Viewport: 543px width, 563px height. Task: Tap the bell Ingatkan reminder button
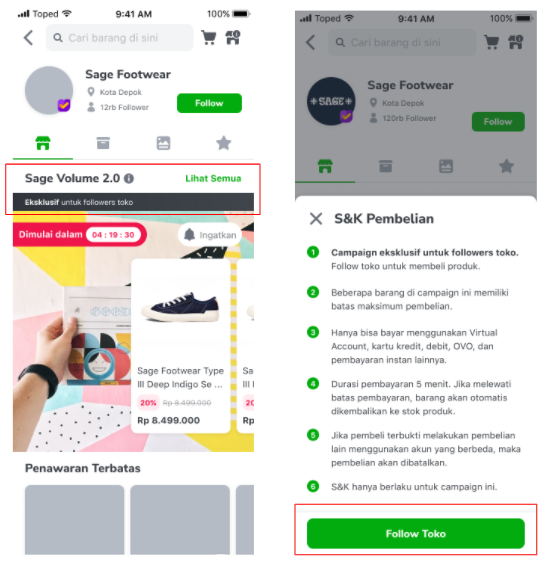[x=210, y=235]
